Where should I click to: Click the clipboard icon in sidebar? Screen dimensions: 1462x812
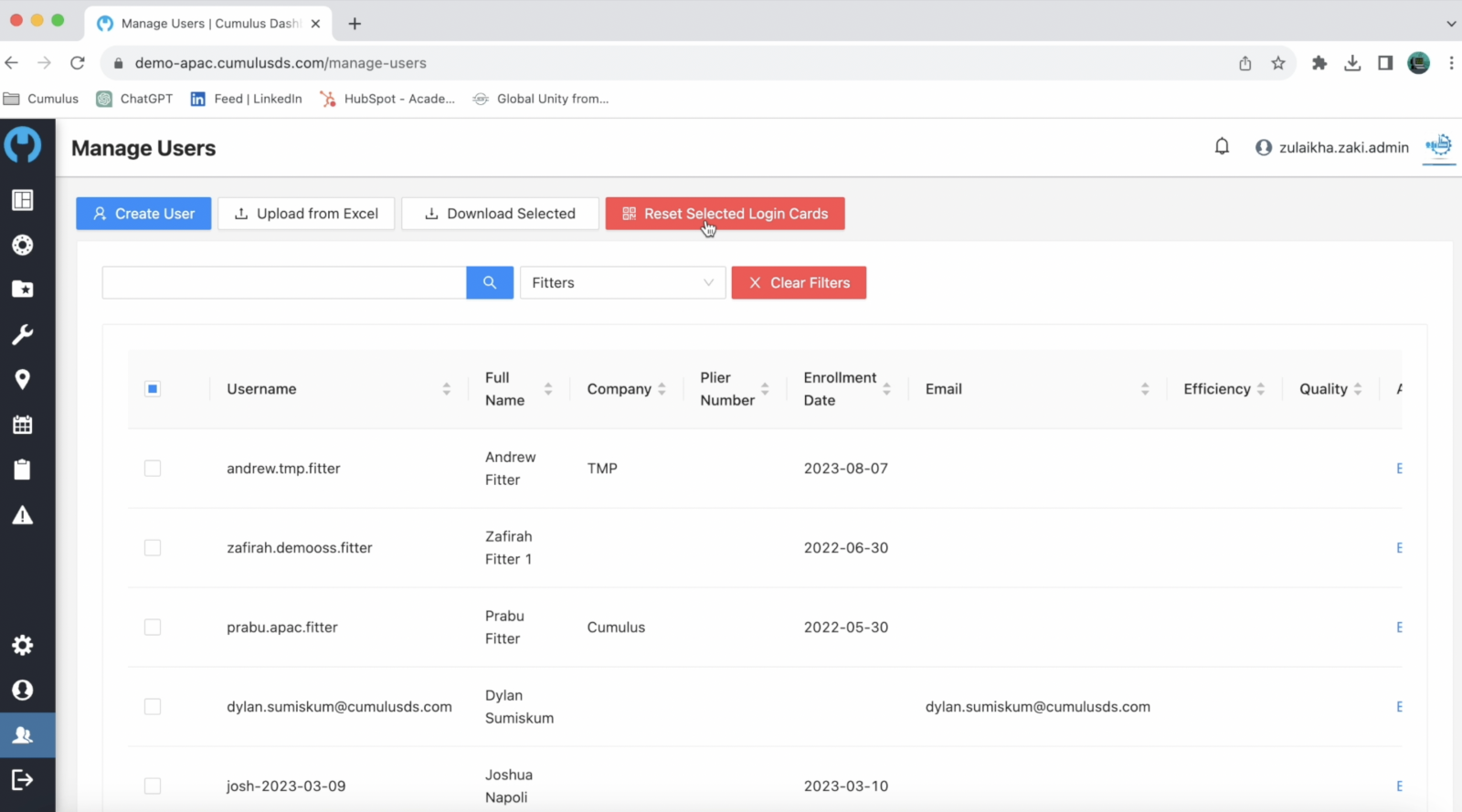coord(23,469)
